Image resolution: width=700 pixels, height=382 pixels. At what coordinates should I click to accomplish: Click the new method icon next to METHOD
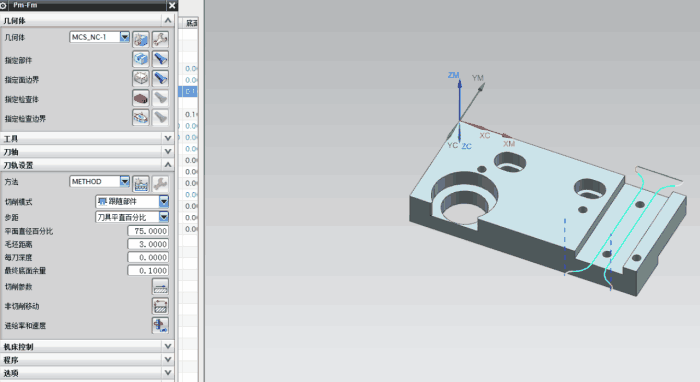[141, 183]
